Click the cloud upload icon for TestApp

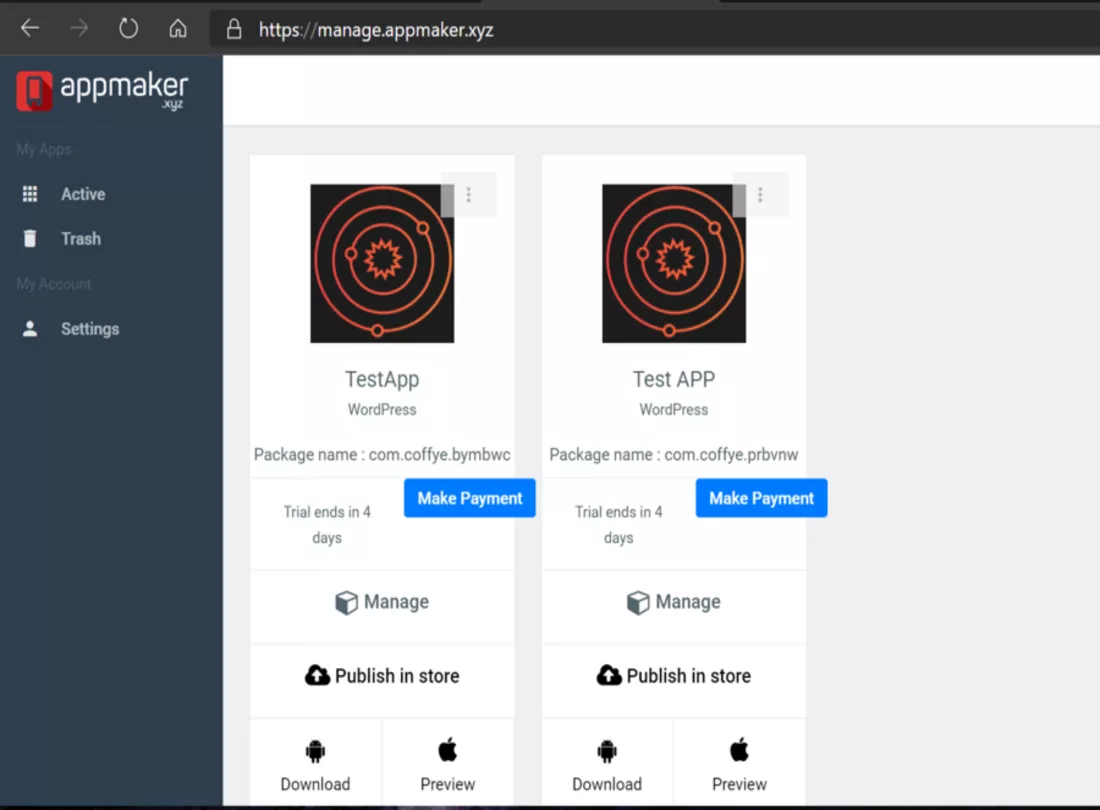pos(317,675)
